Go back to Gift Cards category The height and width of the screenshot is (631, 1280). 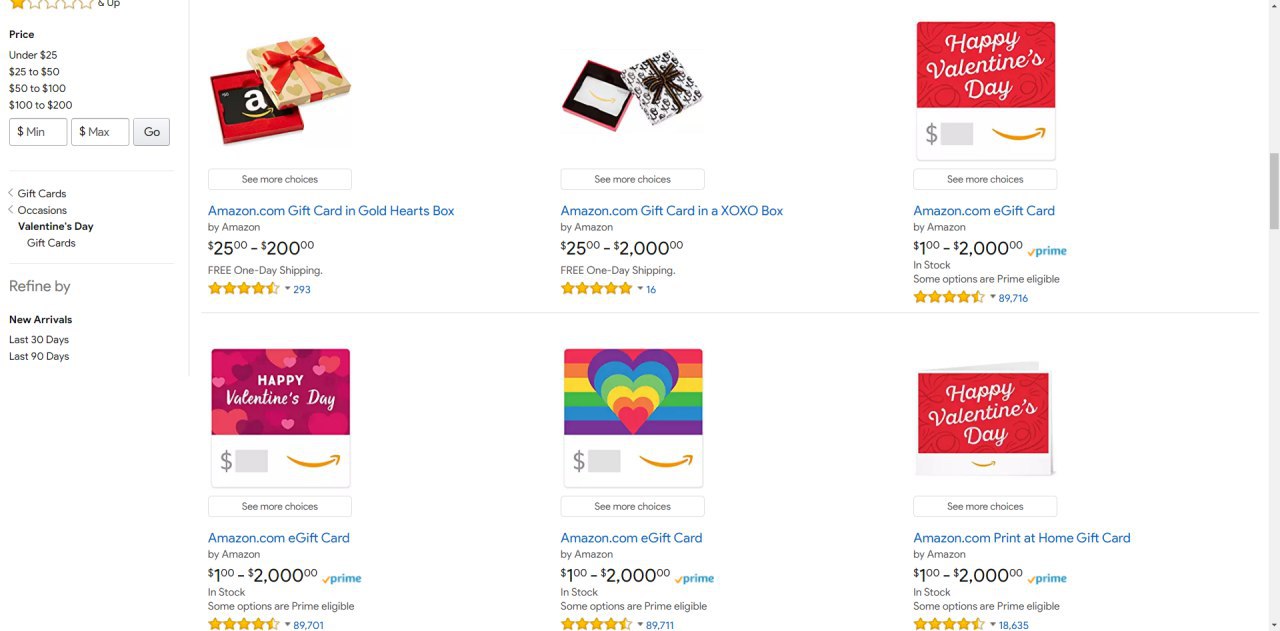click(42, 194)
